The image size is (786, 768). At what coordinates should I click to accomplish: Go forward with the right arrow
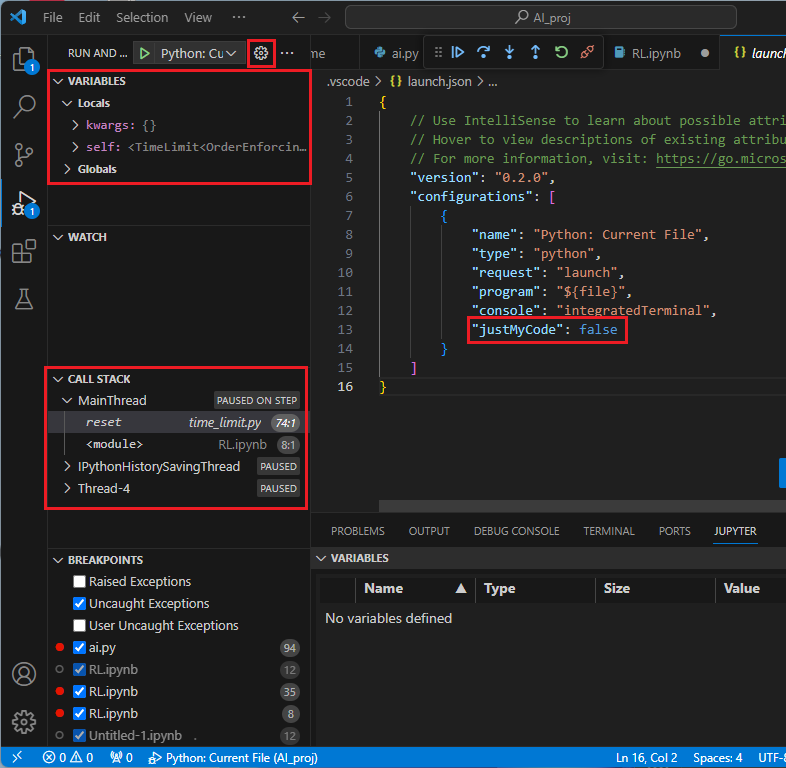click(x=325, y=18)
